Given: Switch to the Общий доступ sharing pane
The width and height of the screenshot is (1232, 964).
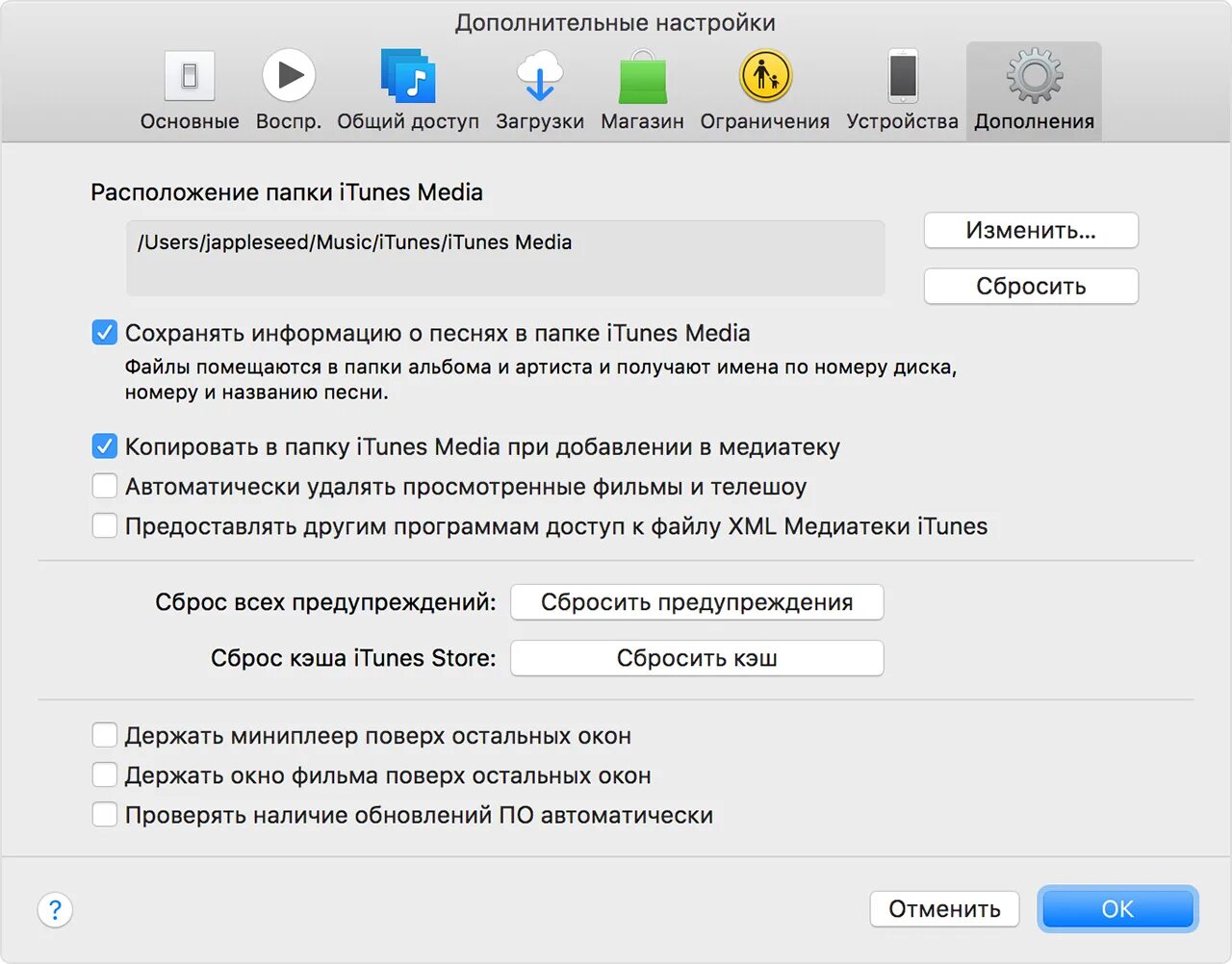Looking at the screenshot, I should [x=408, y=92].
